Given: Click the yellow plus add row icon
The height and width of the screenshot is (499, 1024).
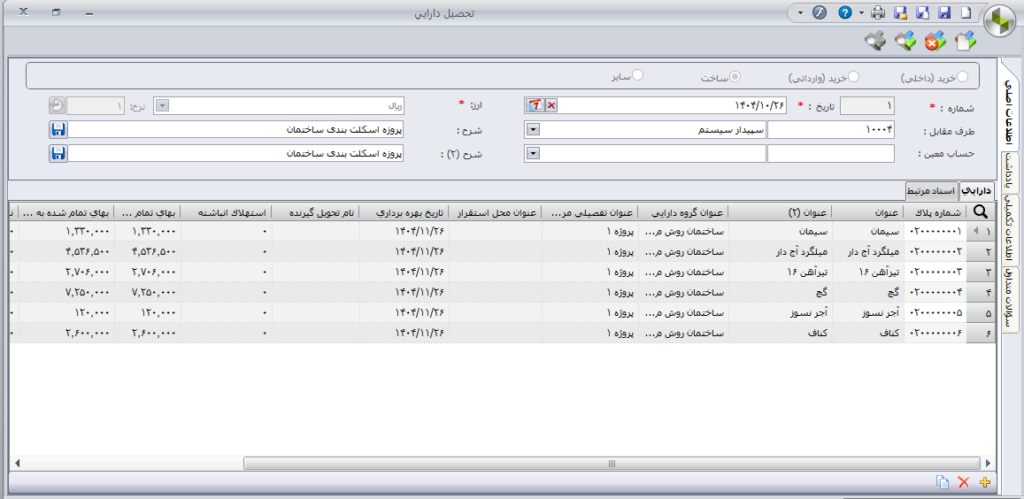Looking at the screenshot, I should (x=986, y=482).
